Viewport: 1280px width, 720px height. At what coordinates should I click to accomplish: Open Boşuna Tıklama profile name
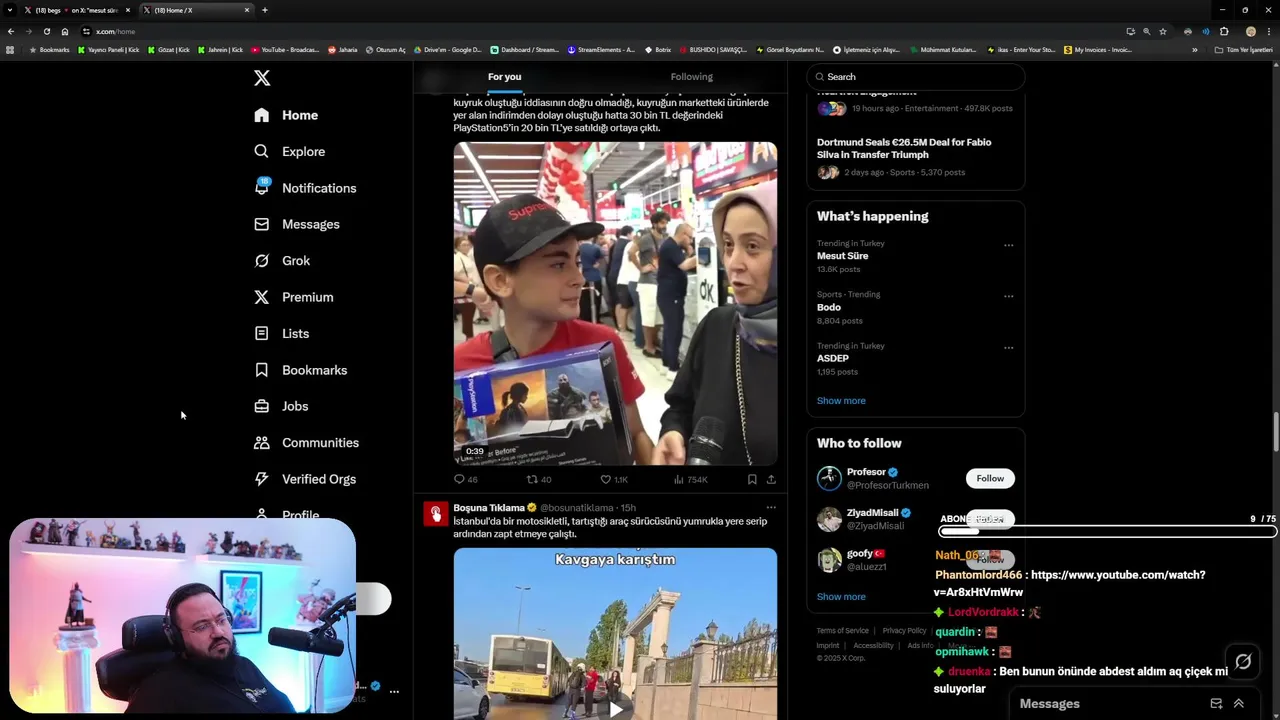point(489,507)
